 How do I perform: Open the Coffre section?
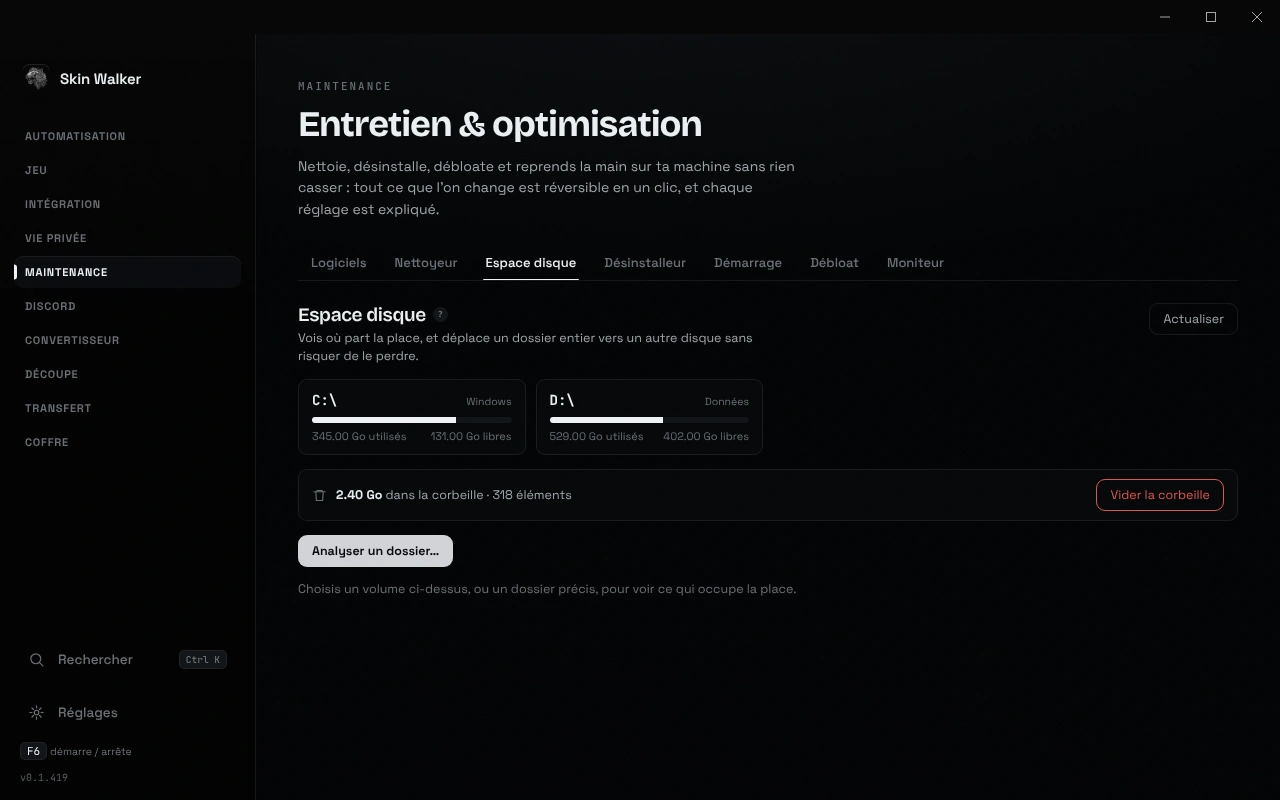tap(128, 442)
